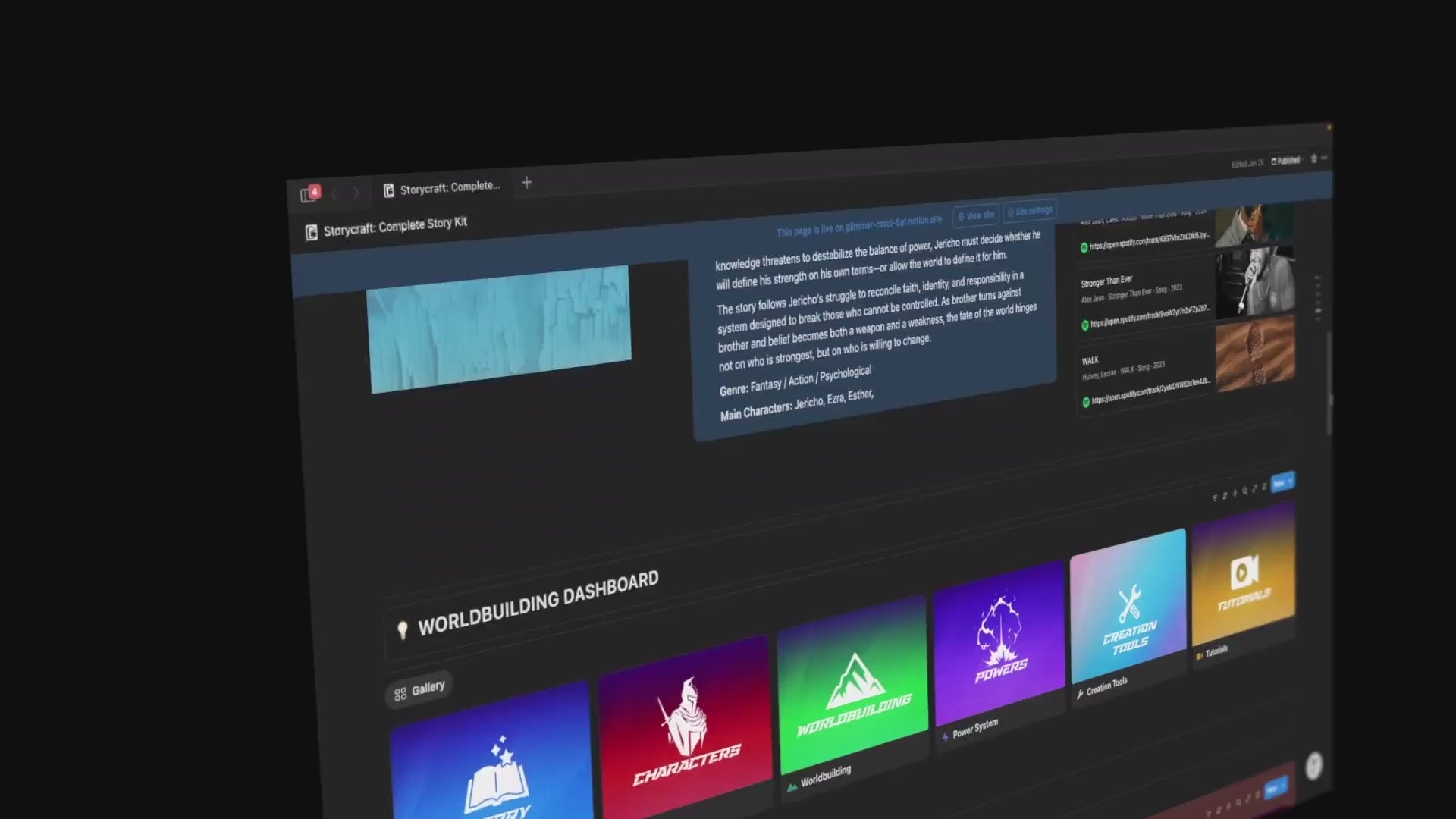Click the View site button
The height and width of the screenshot is (819, 1456).
pos(976,215)
